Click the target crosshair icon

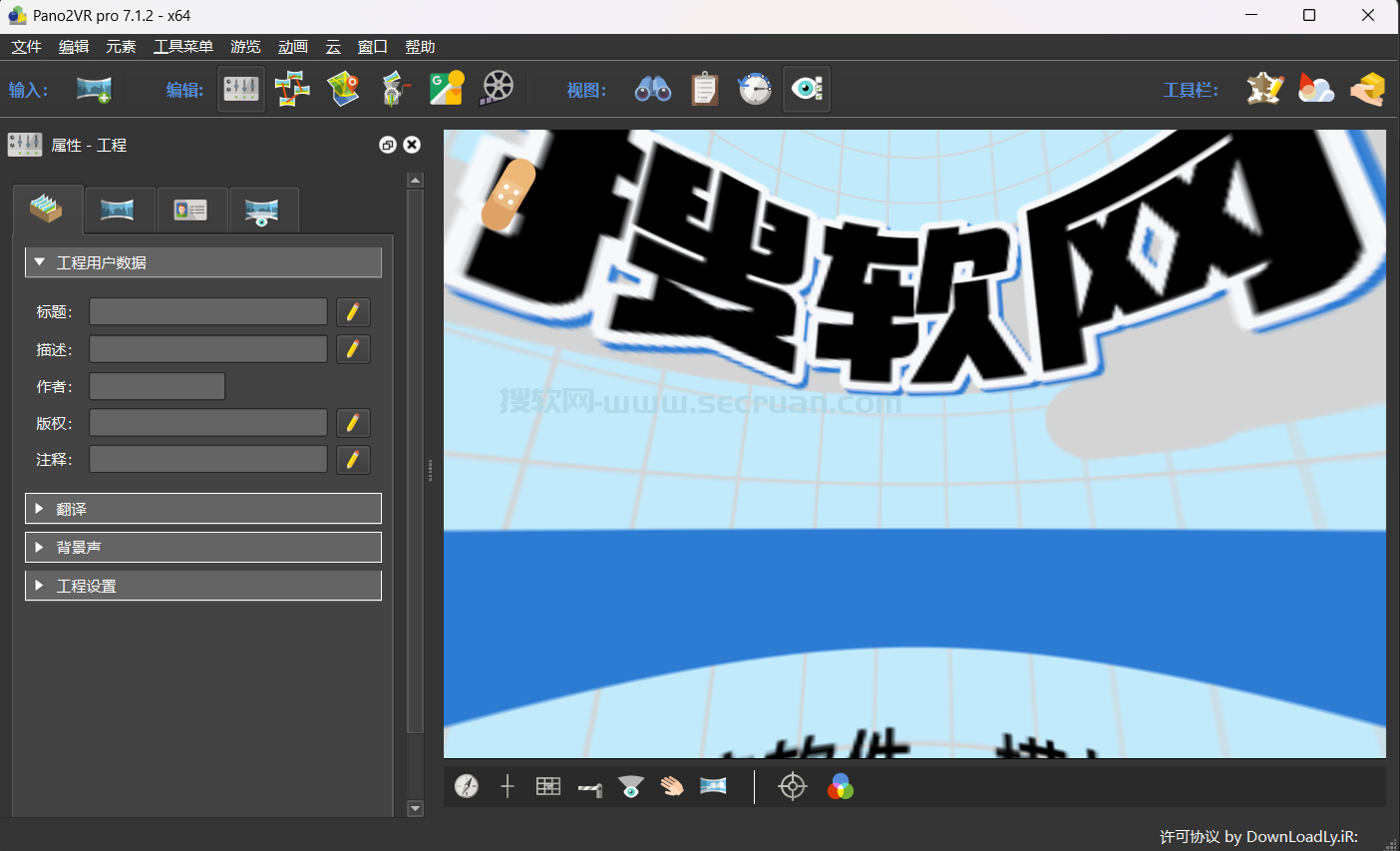(793, 786)
